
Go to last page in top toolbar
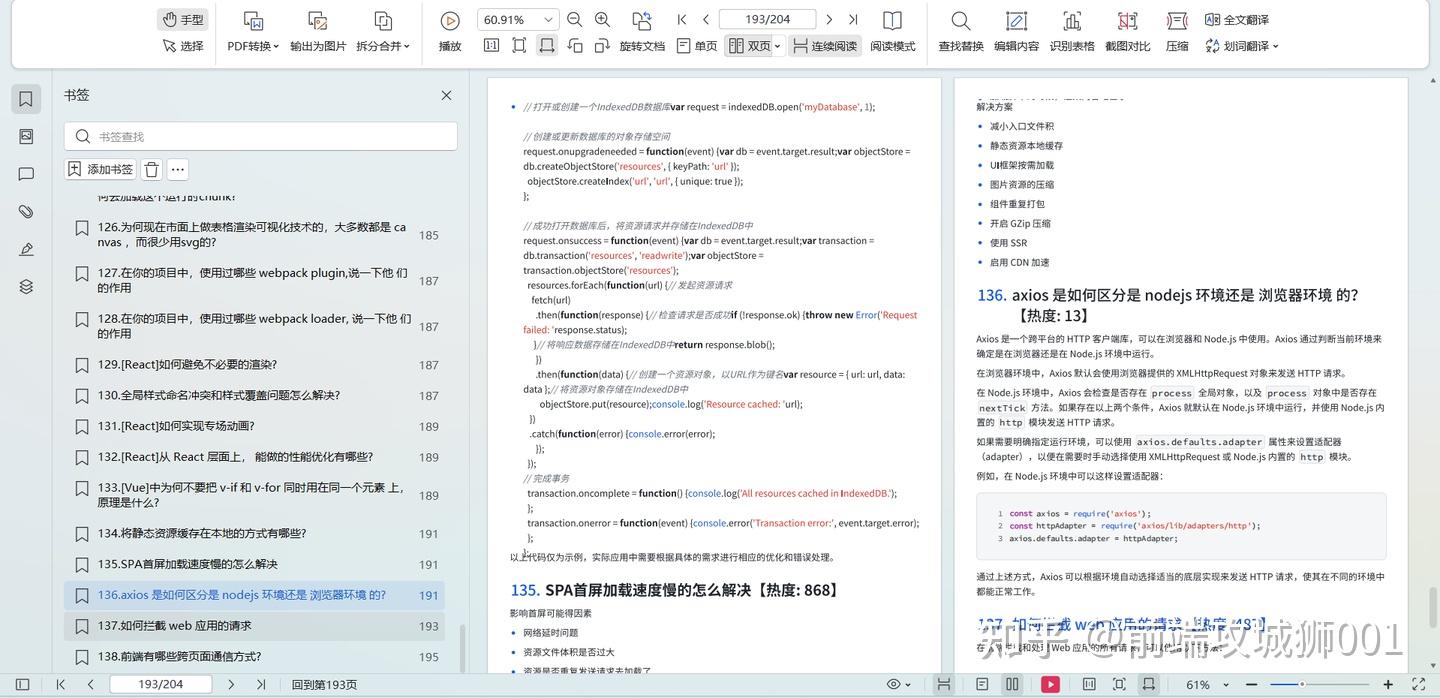pos(853,20)
